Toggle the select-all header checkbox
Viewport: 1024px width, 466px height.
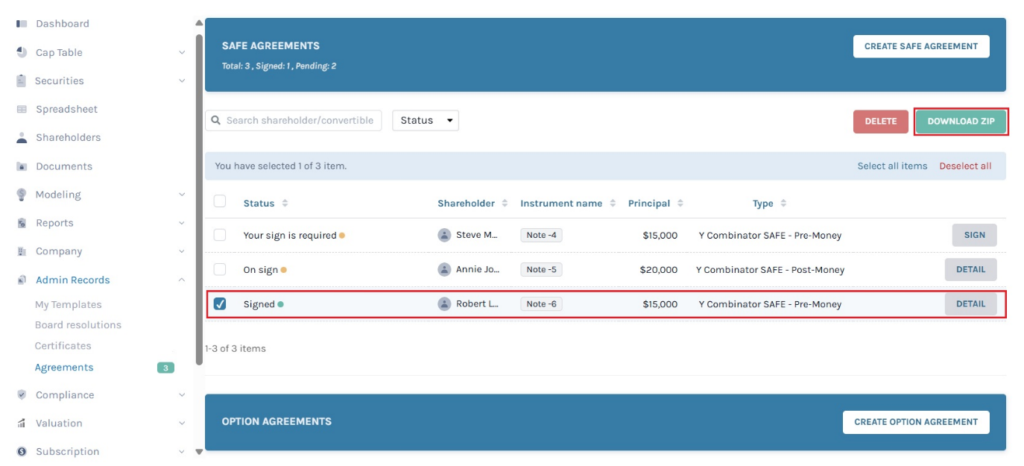[x=220, y=202]
